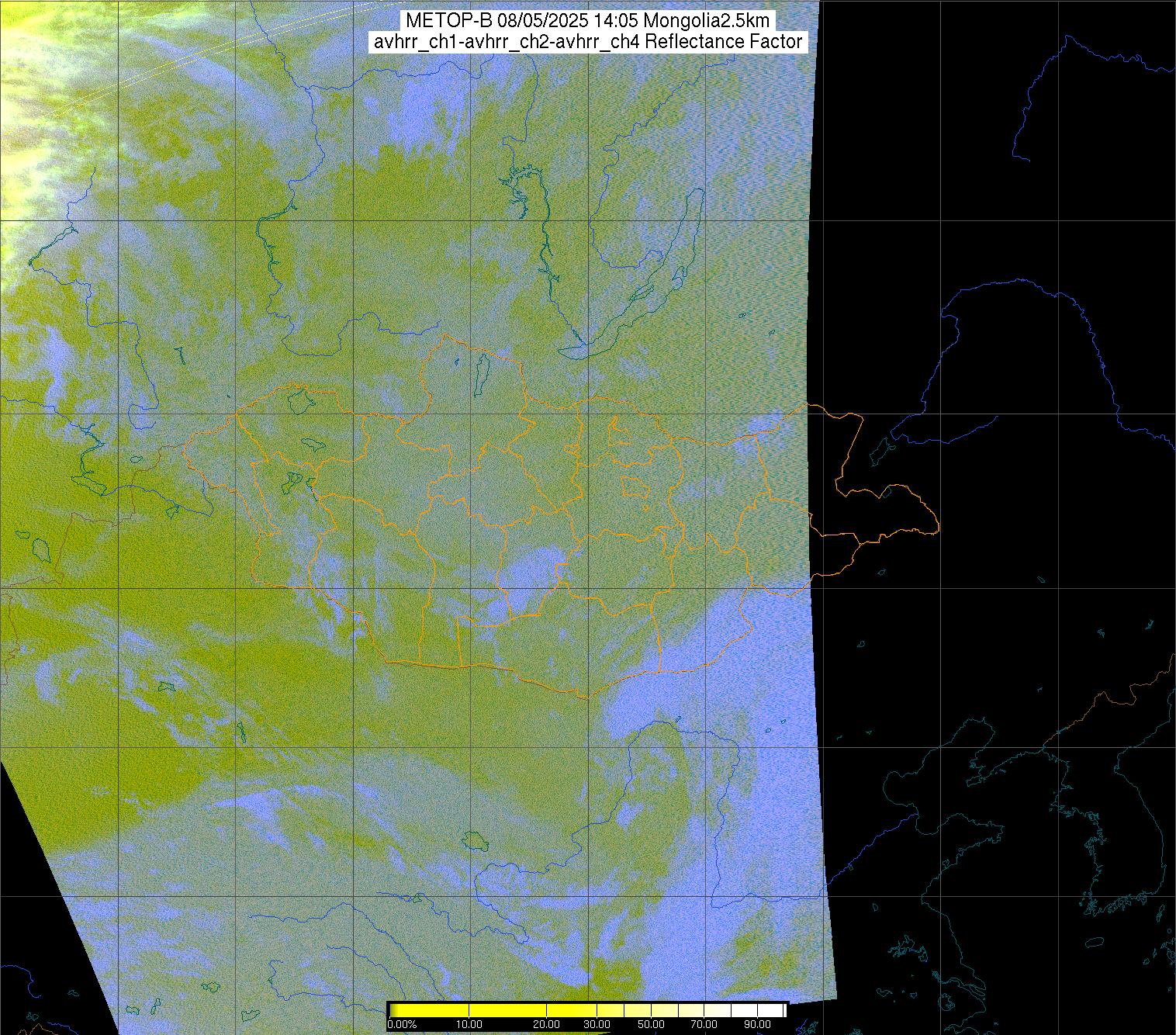Click the METOP-B 08/05/2025 14:05 title line

click(x=587, y=21)
